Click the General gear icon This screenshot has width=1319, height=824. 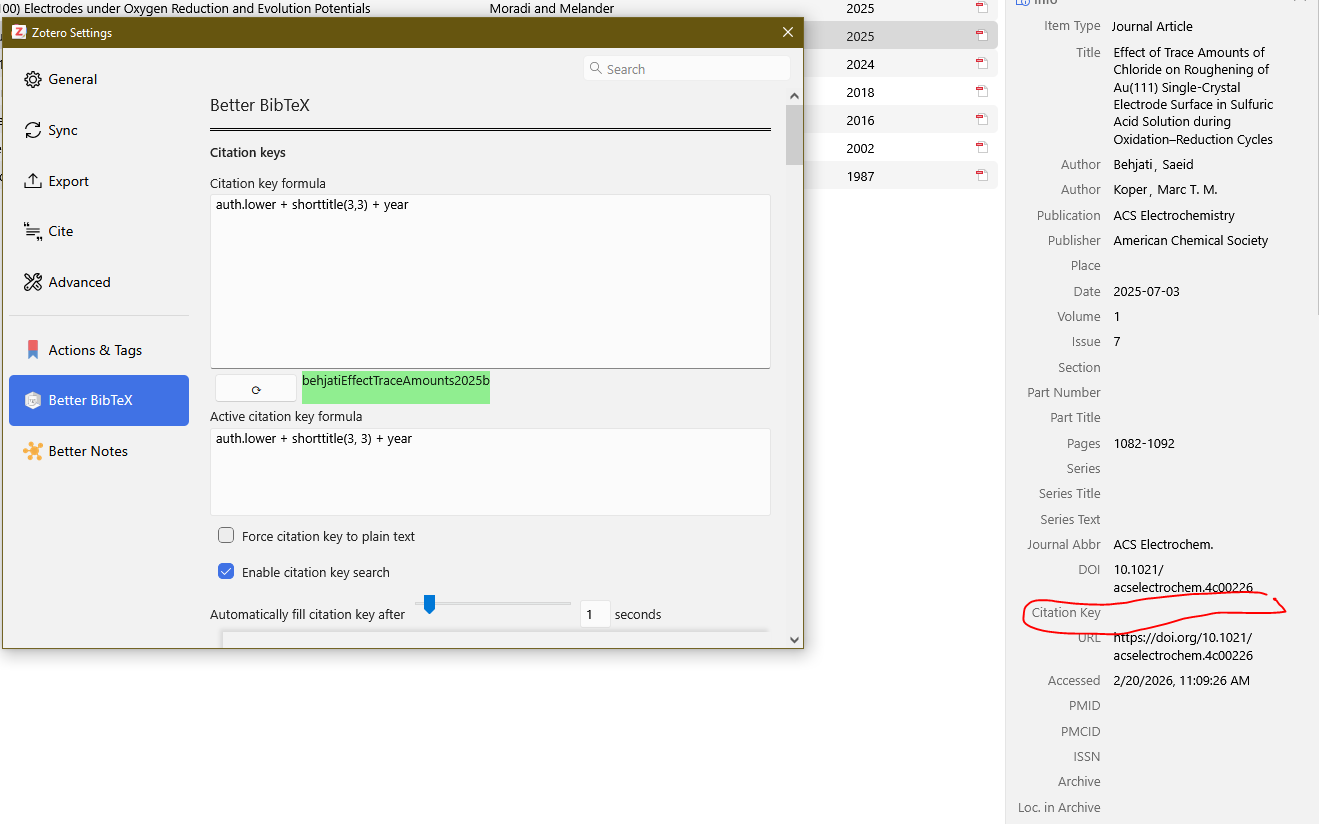point(33,79)
